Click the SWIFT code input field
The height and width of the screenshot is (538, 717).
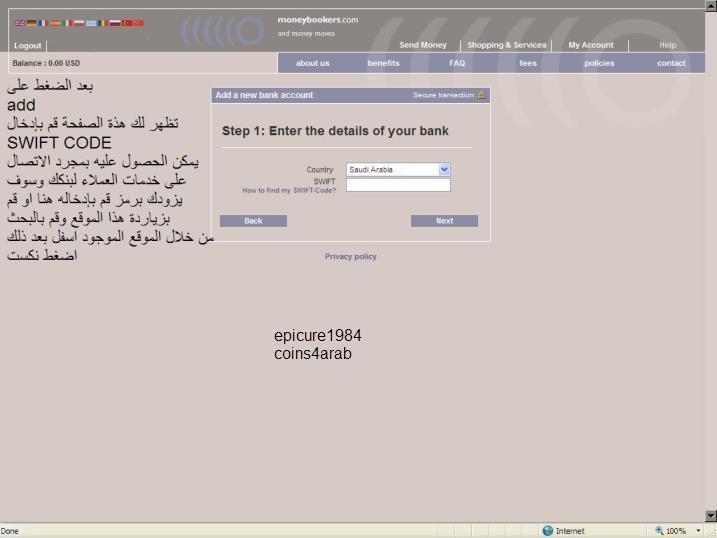click(398, 185)
